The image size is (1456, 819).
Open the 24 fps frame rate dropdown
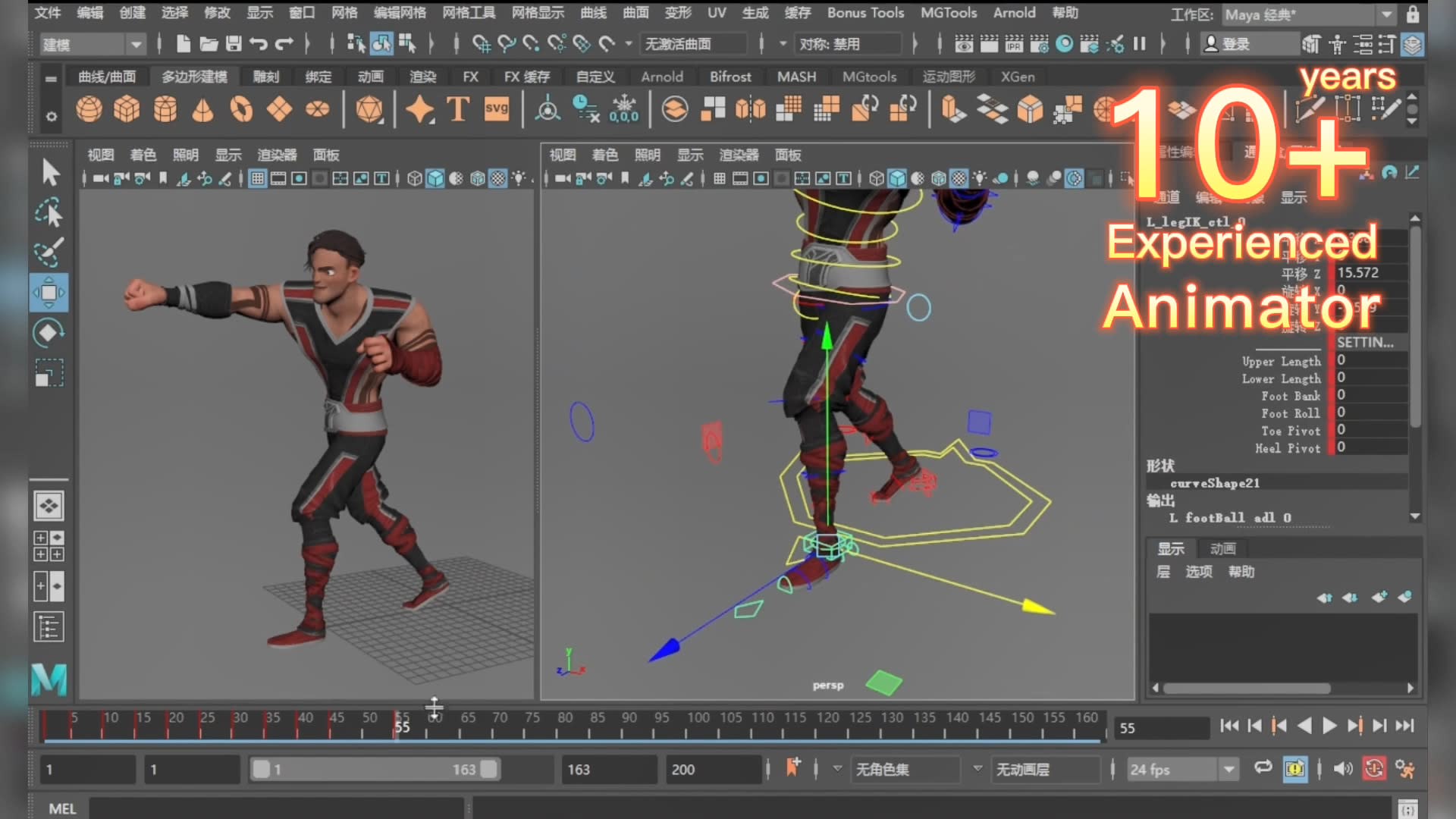pos(1228,770)
